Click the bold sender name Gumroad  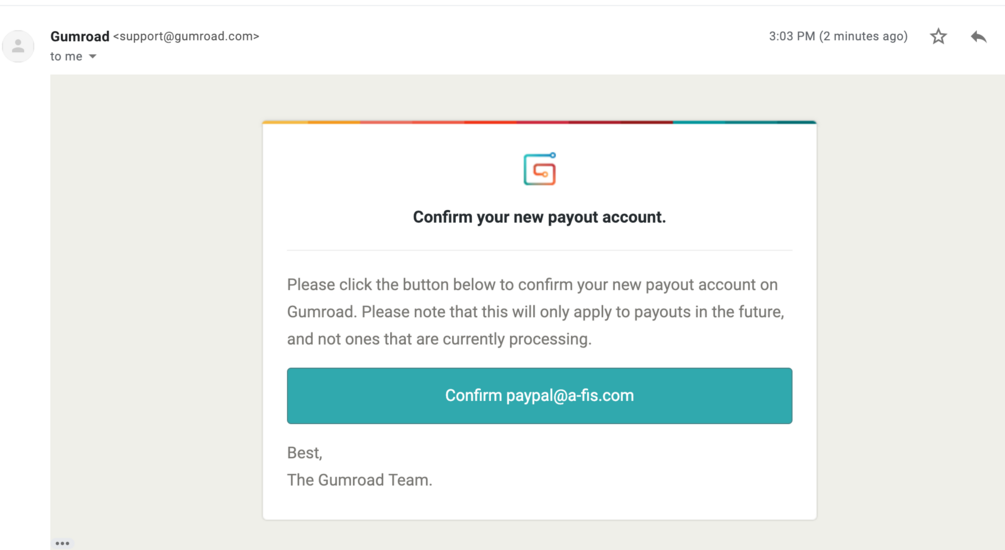pos(79,36)
